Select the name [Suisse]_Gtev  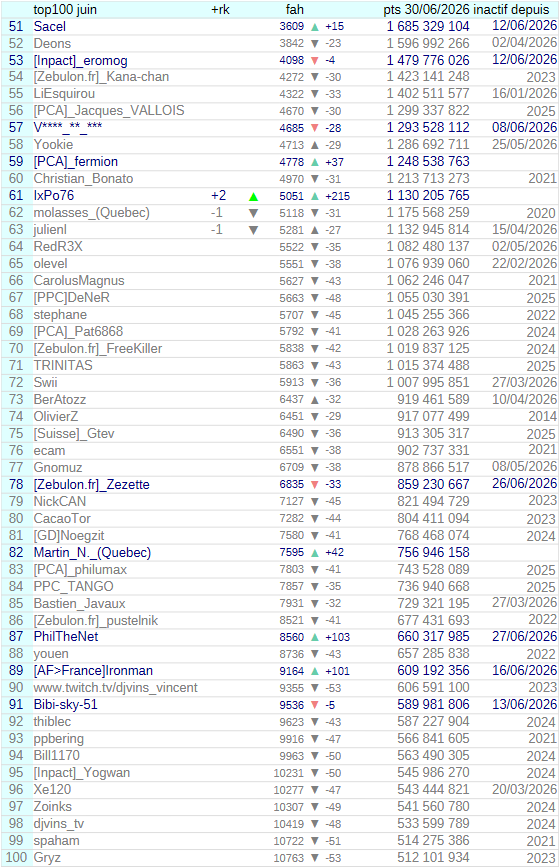pos(74,433)
